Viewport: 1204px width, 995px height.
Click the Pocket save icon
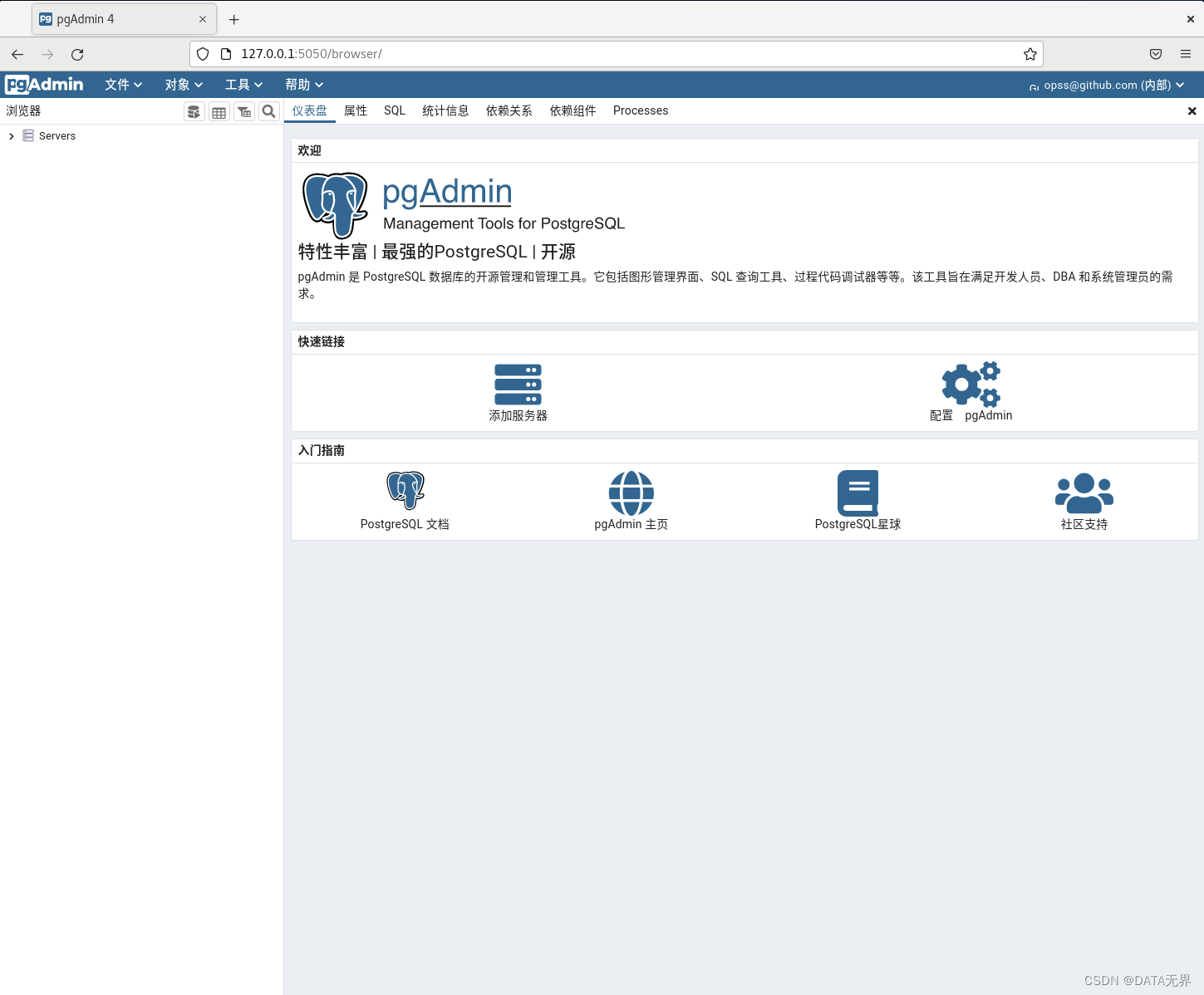[1156, 54]
